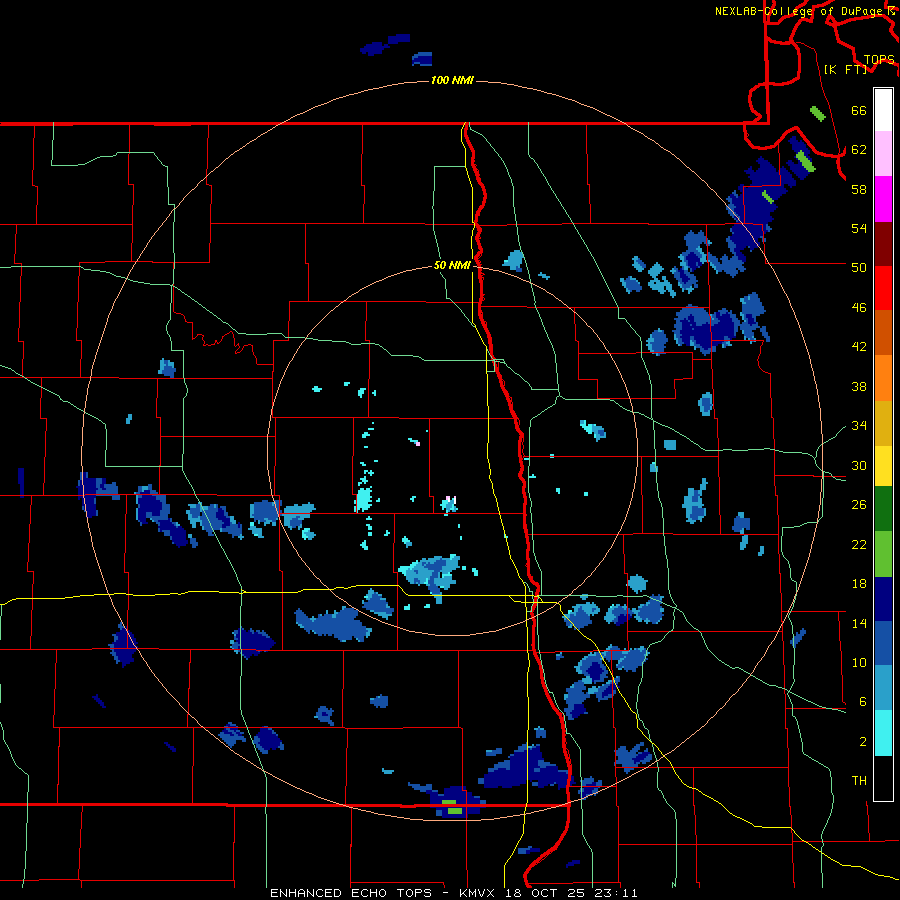Click the 10 value on the legend
900x900 pixels.
[859, 662]
